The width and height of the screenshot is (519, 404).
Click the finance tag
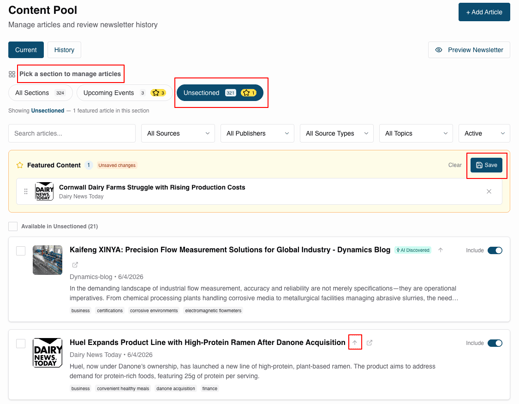pos(210,388)
